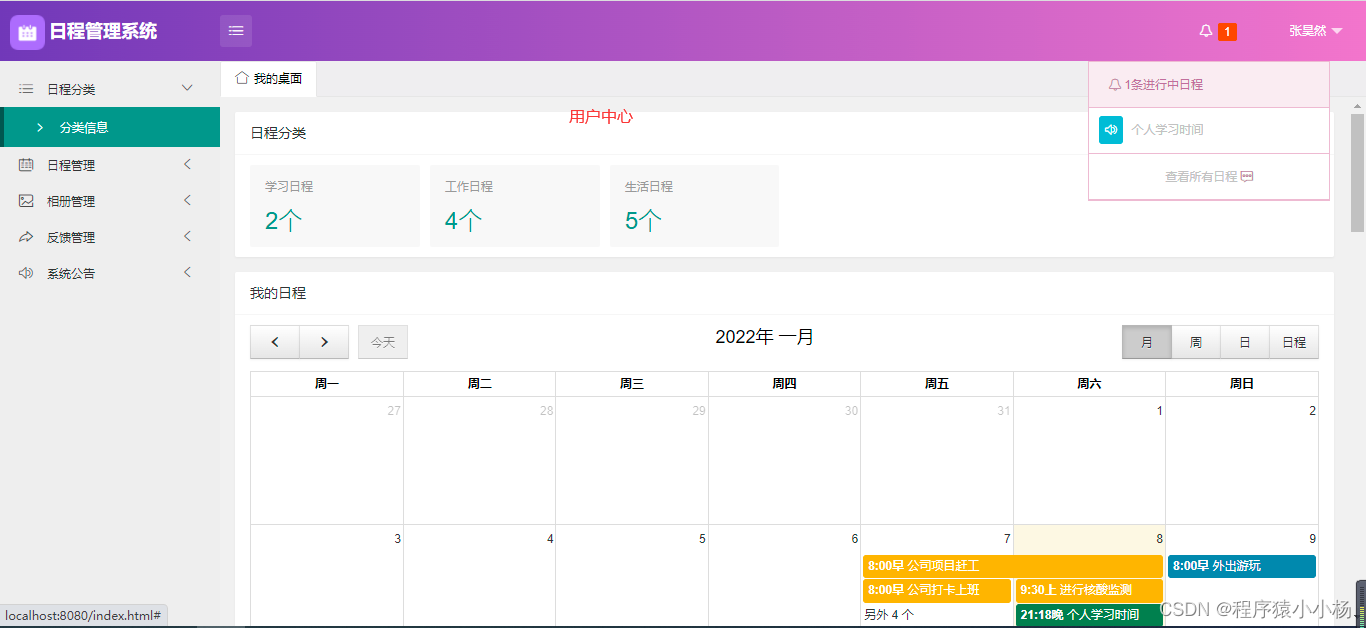Open the 21:18晚 个人学习时间 event
The height and width of the screenshot is (628, 1366).
pos(1089,615)
